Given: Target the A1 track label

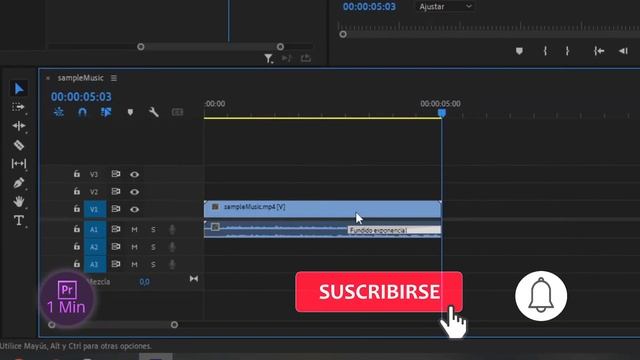Looking at the screenshot, I should [95, 229].
